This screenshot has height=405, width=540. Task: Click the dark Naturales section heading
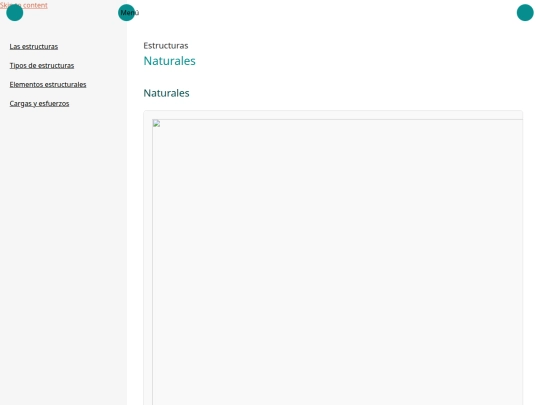click(166, 93)
